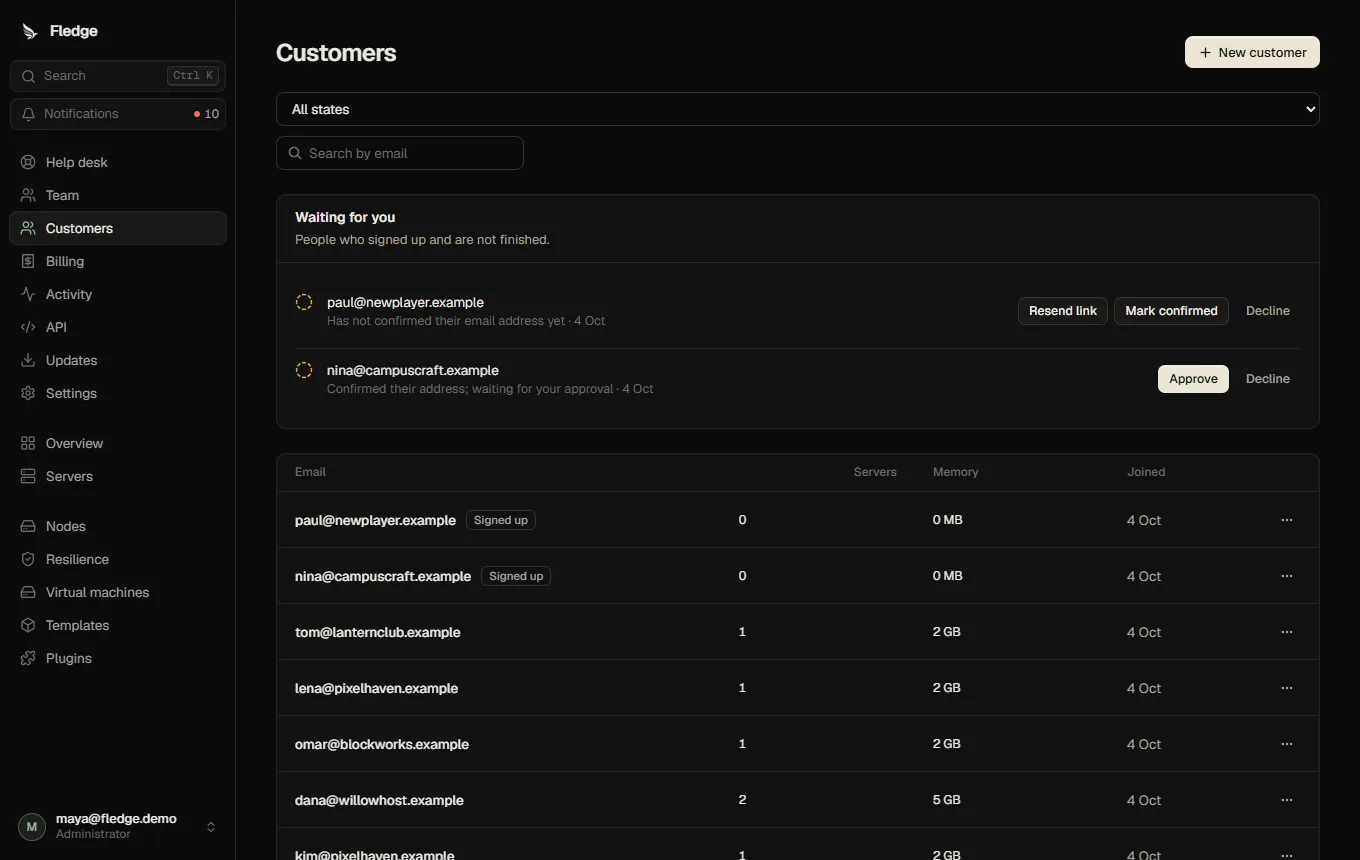This screenshot has height=860, width=1360.
Task: Click the Ctrl K shortcut badge
Action: [193, 76]
